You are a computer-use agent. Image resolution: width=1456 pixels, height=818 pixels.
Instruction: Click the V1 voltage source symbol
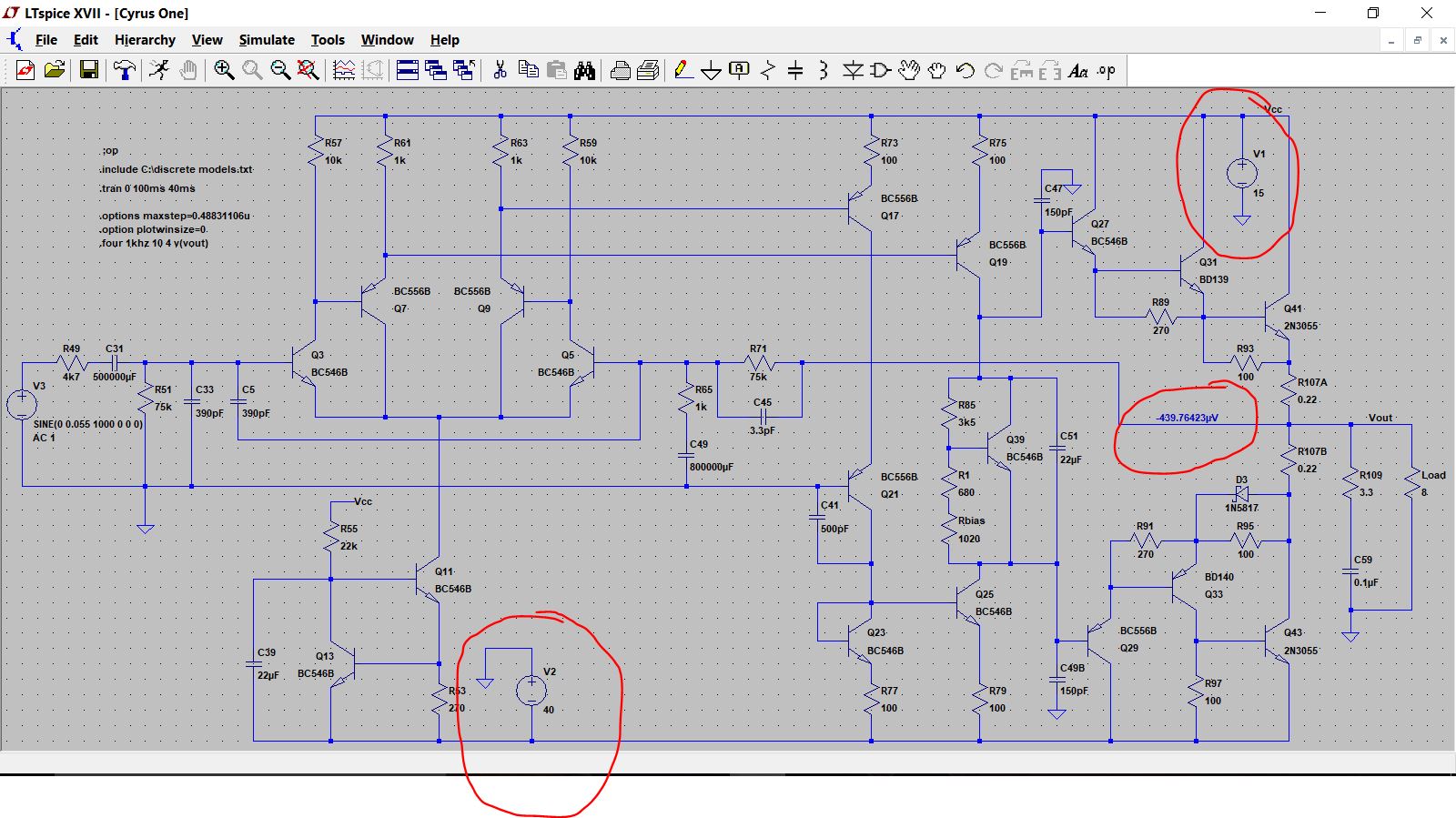tap(1242, 172)
